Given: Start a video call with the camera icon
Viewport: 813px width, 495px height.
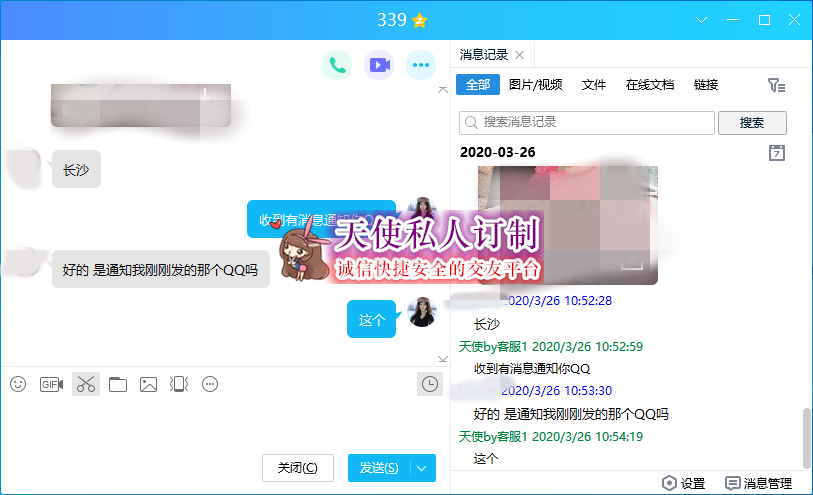Looking at the screenshot, I should [379, 65].
